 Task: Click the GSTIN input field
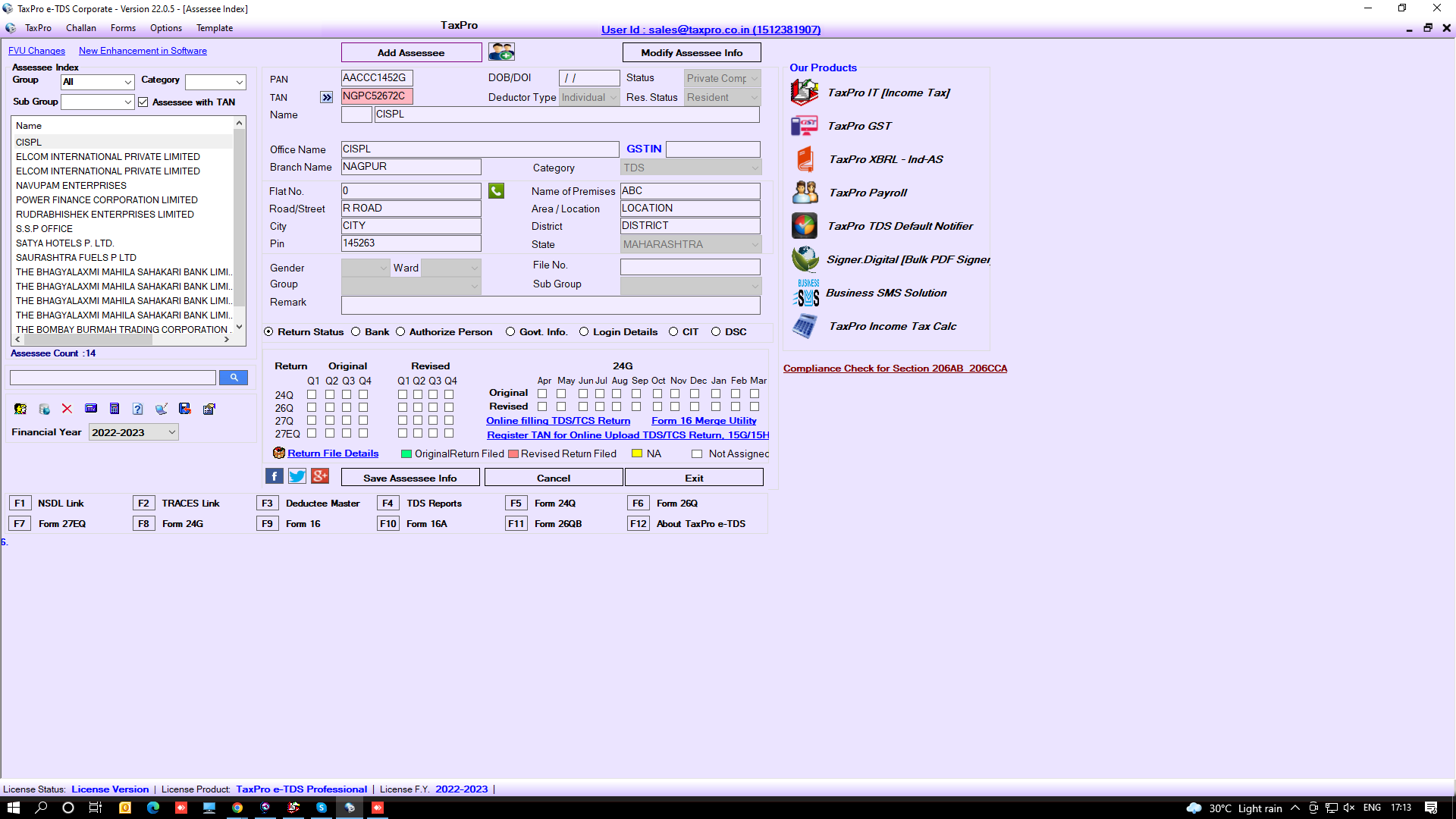[x=713, y=149]
